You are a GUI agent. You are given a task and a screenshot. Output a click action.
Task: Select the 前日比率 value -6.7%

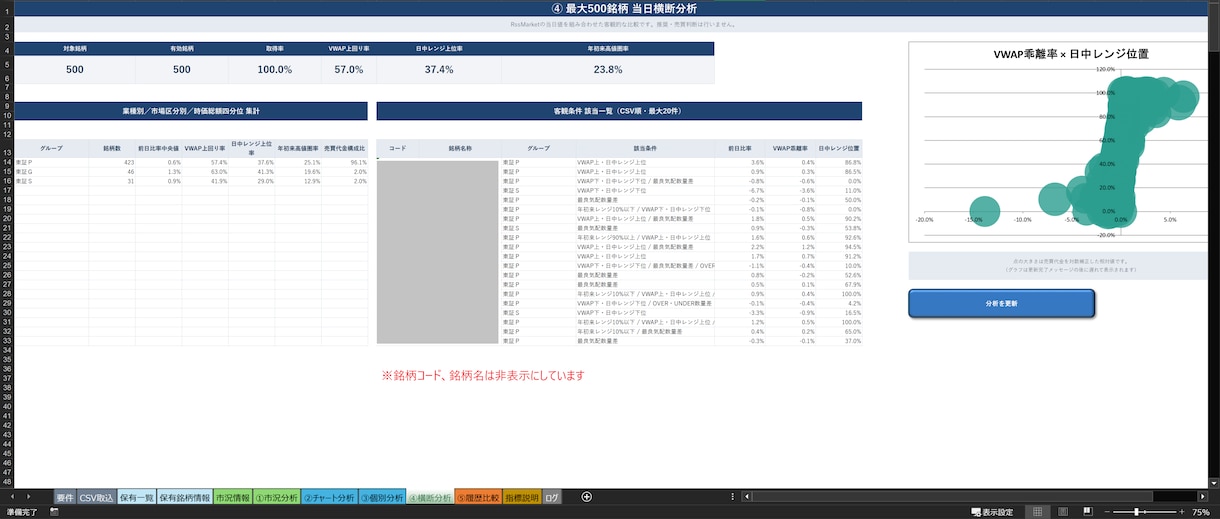point(740,190)
